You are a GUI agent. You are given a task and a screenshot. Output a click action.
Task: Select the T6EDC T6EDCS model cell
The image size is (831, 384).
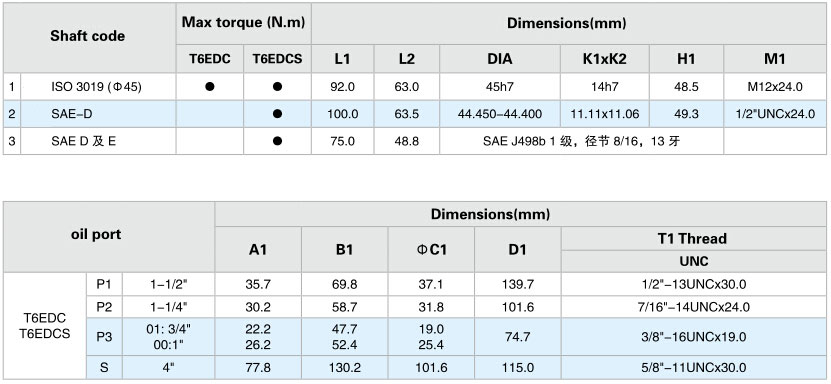[45, 326]
